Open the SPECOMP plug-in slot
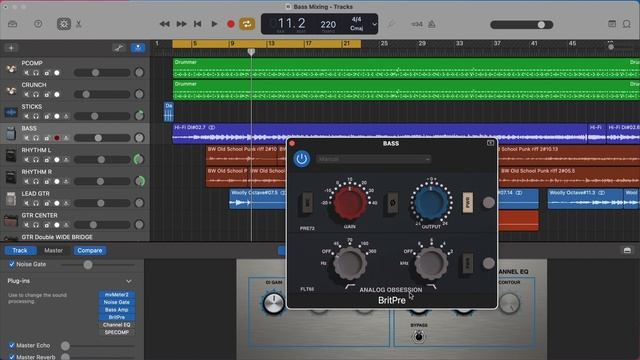Screen dimensions: 640x360 click(117, 332)
